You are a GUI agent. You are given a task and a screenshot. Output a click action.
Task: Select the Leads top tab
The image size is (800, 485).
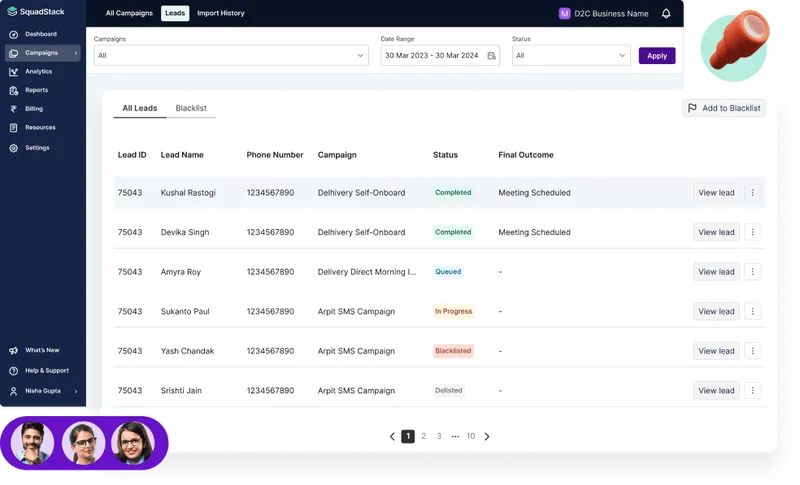[175, 13]
